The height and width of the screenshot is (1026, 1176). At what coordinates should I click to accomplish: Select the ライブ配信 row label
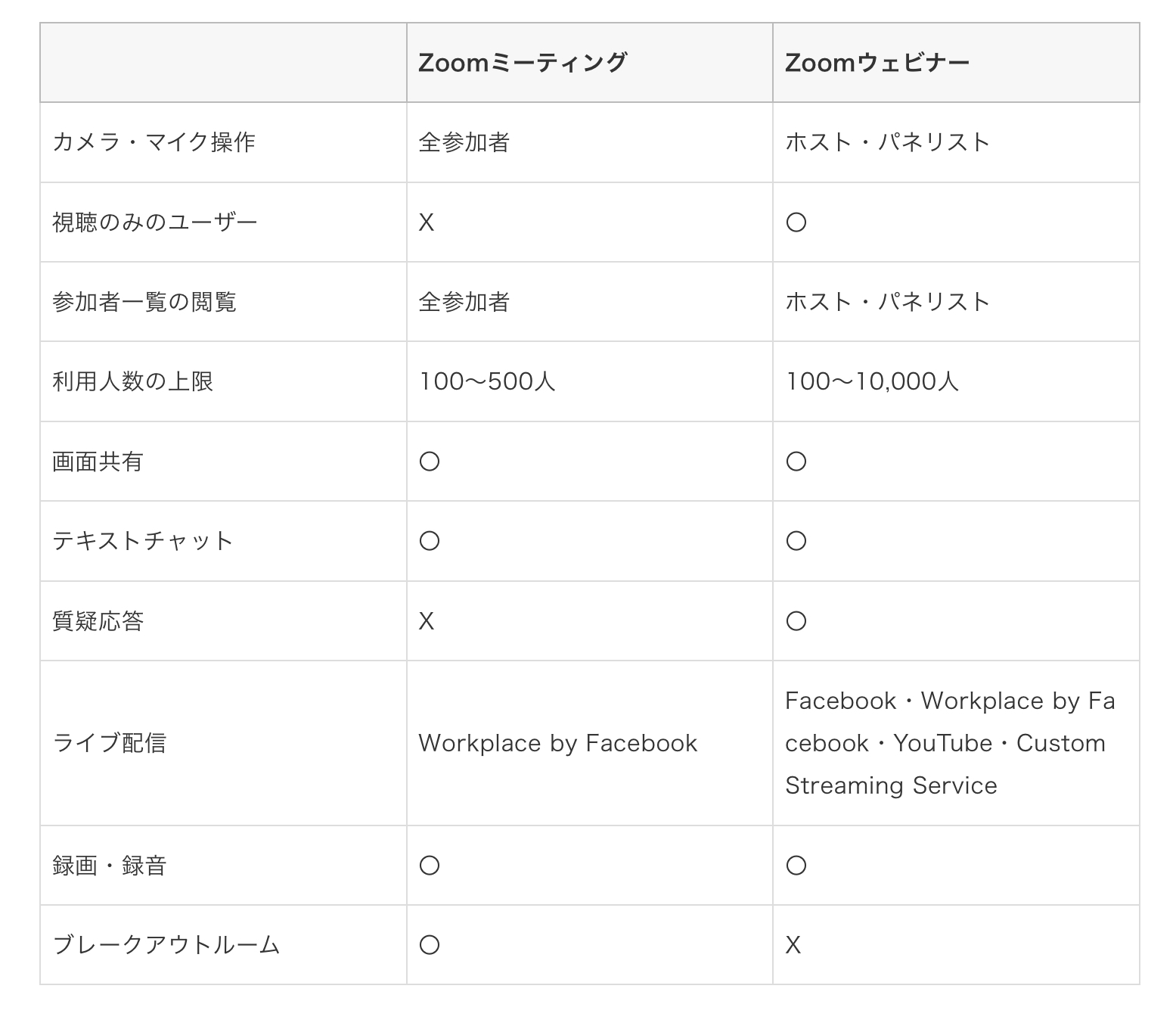(x=109, y=743)
